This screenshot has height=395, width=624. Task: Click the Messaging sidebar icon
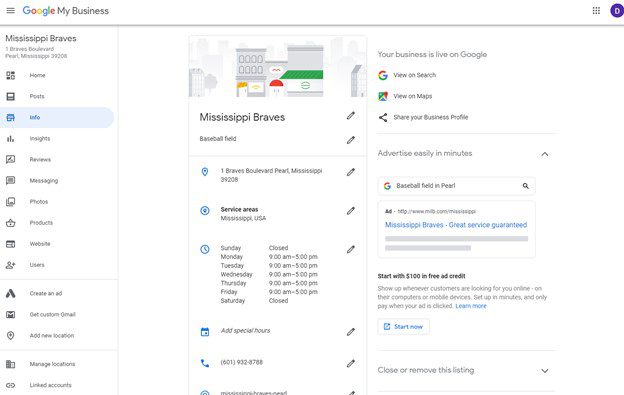[x=11, y=181]
